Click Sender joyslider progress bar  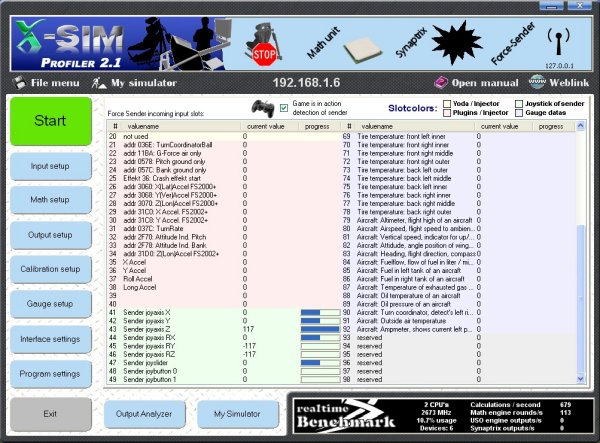(320, 363)
